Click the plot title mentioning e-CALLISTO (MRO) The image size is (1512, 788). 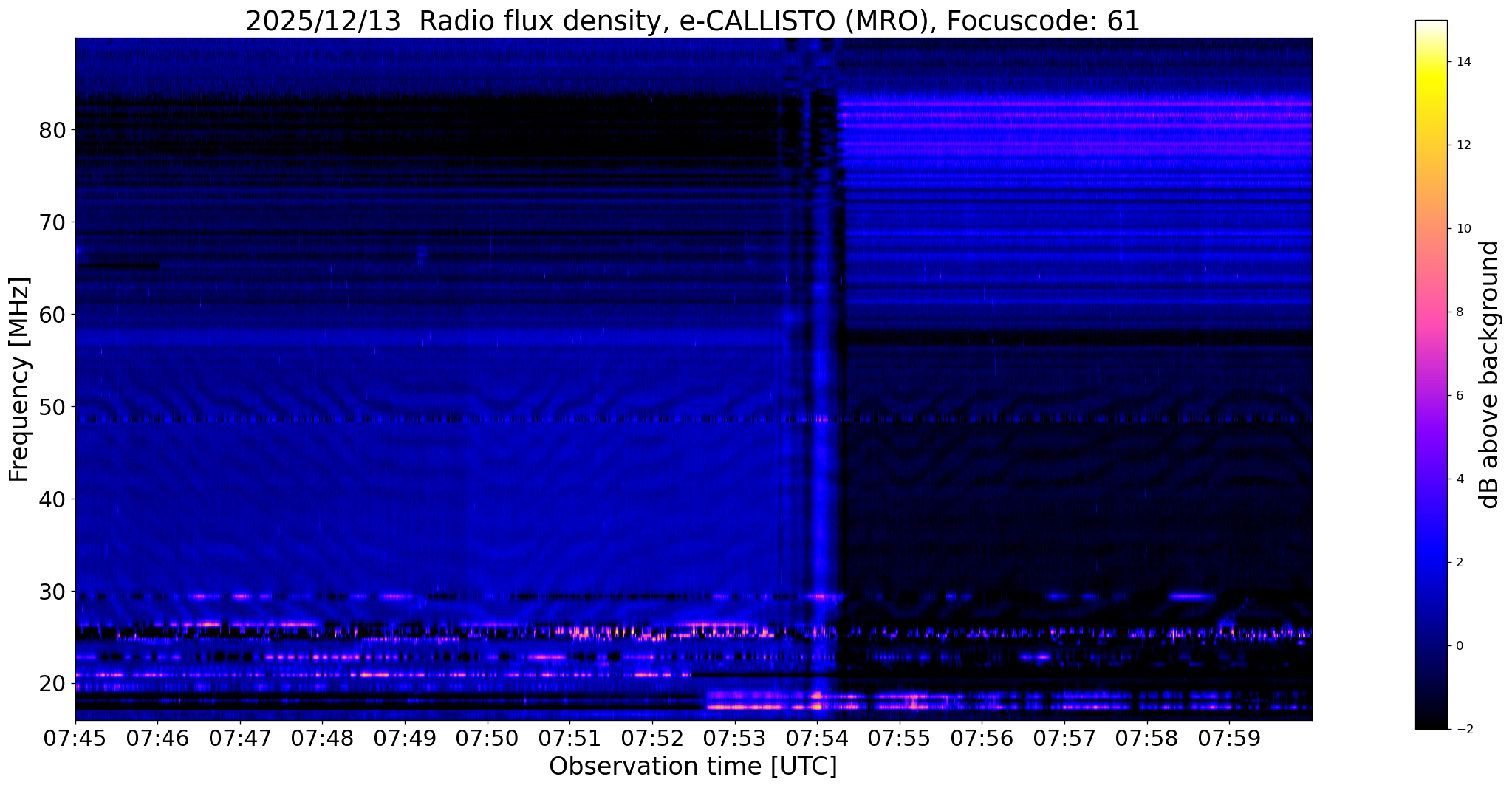[x=692, y=21]
